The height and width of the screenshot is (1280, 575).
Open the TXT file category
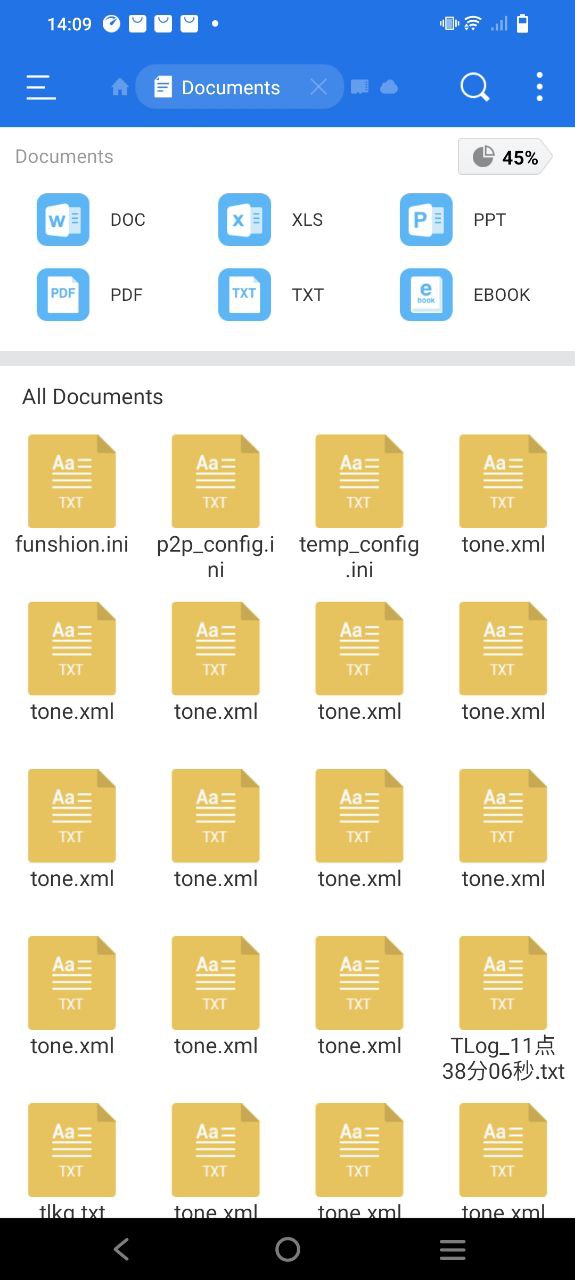272,295
